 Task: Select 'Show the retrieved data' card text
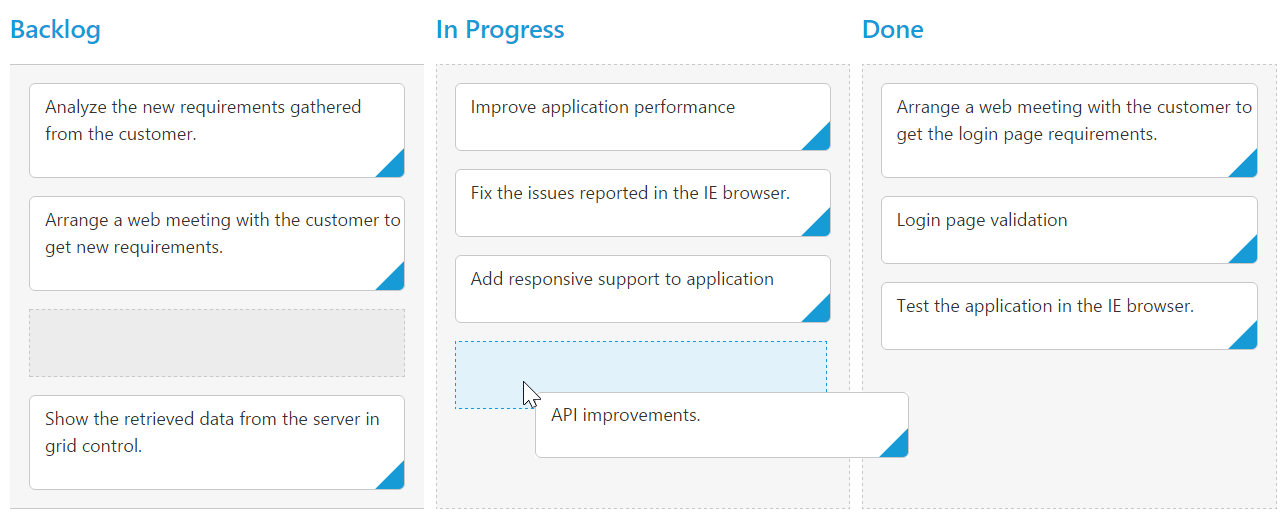[212, 432]
